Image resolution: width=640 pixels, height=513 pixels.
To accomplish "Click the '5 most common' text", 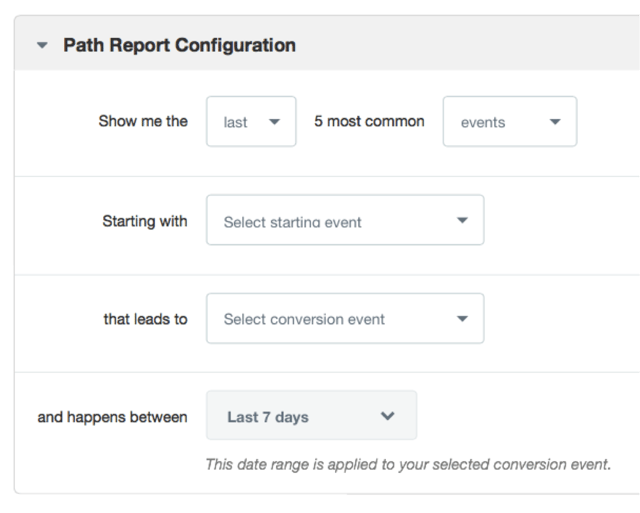I will point(369,121).
